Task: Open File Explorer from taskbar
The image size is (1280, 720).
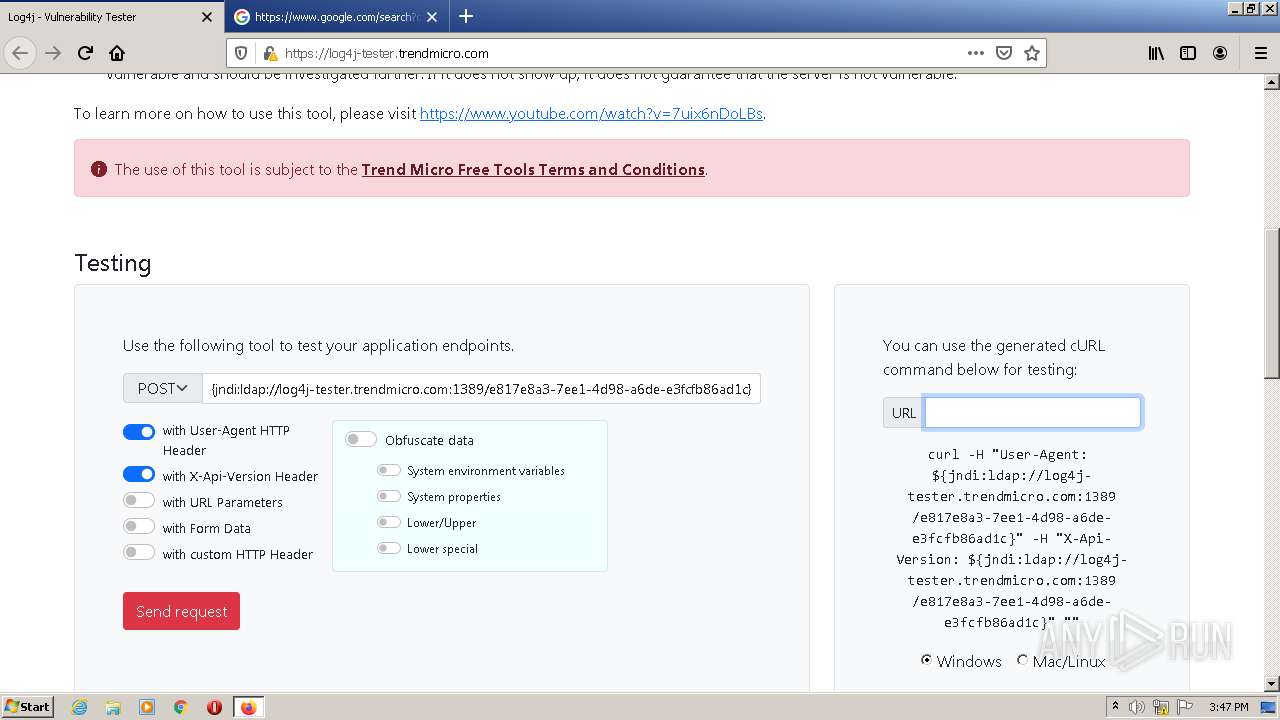Action: coord(113,707)
